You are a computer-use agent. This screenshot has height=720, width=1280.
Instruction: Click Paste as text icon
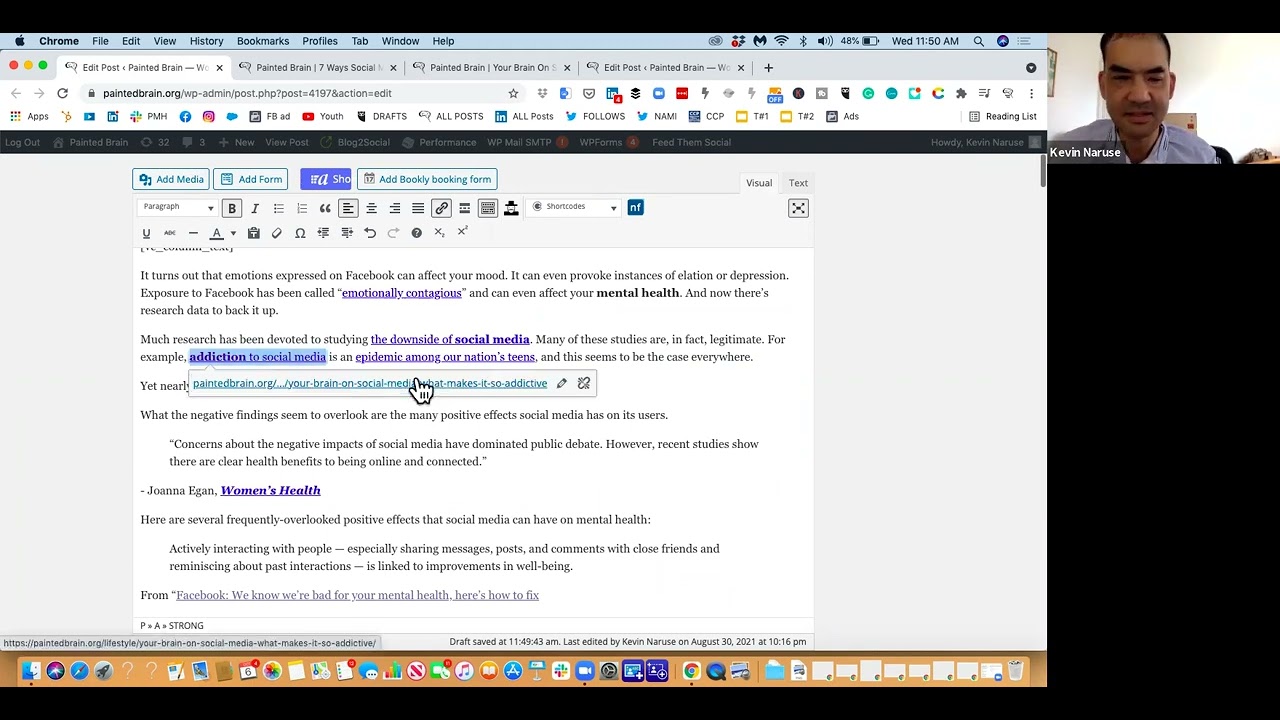pos(253,233)
